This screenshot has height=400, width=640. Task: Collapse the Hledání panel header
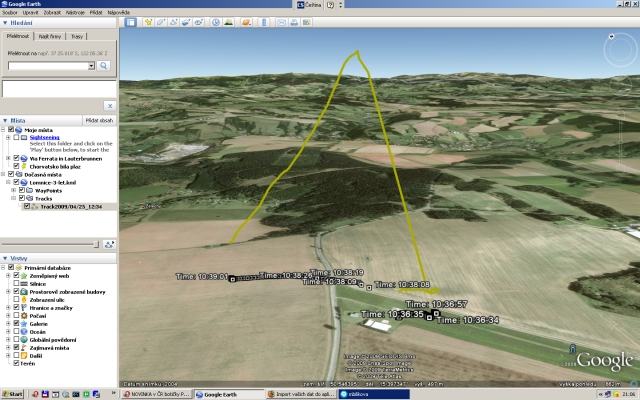[x=6, y=21]
